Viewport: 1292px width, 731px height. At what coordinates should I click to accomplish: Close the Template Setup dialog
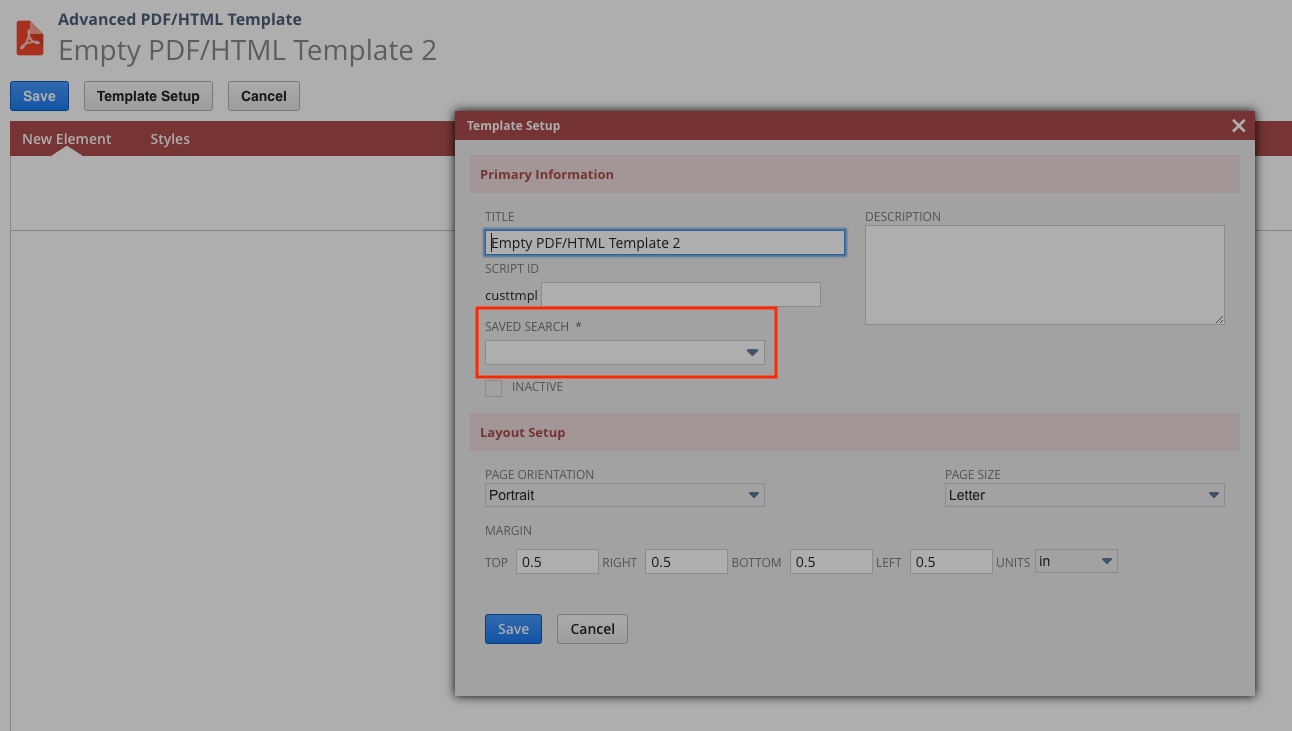[x=1238, y=125]
